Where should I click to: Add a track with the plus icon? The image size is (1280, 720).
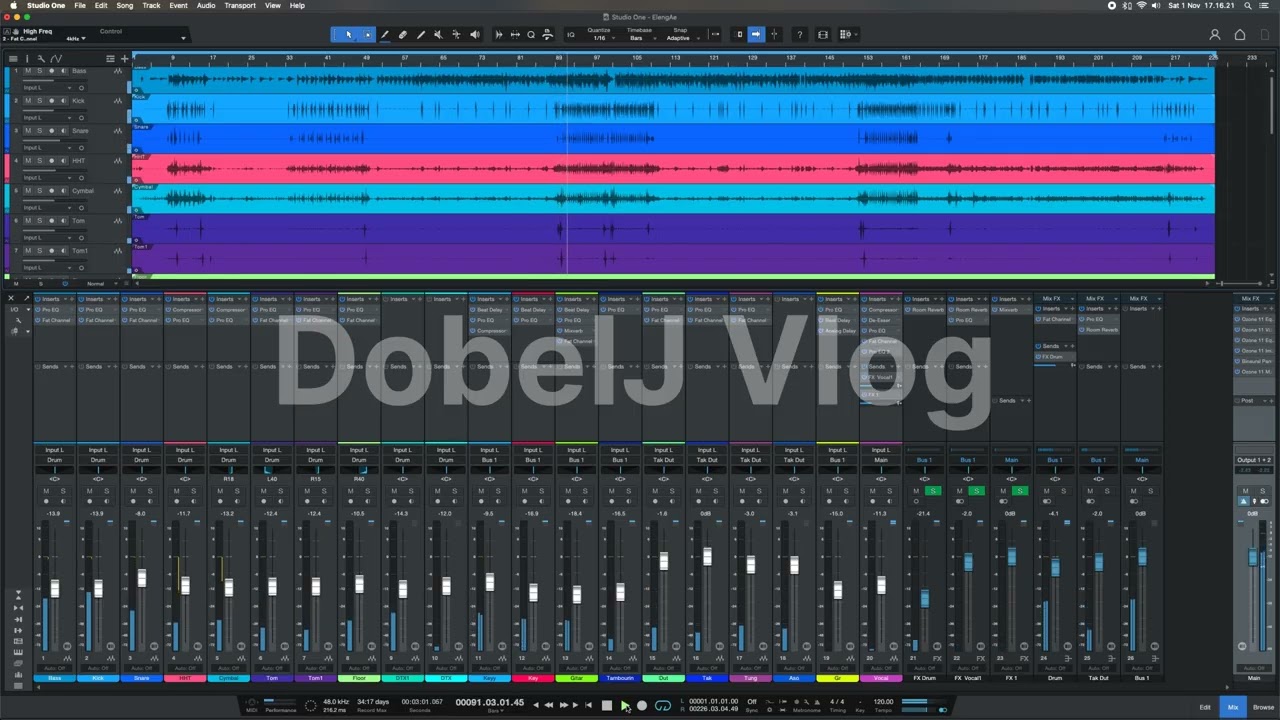click(x=124, y=58)
